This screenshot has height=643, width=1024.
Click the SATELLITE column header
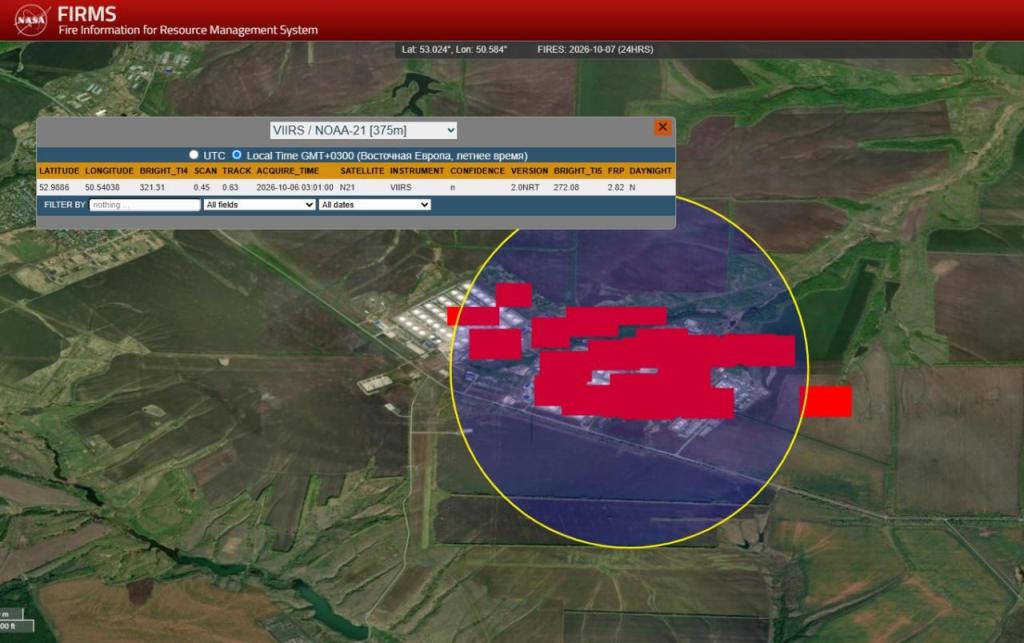pos(362,171)
